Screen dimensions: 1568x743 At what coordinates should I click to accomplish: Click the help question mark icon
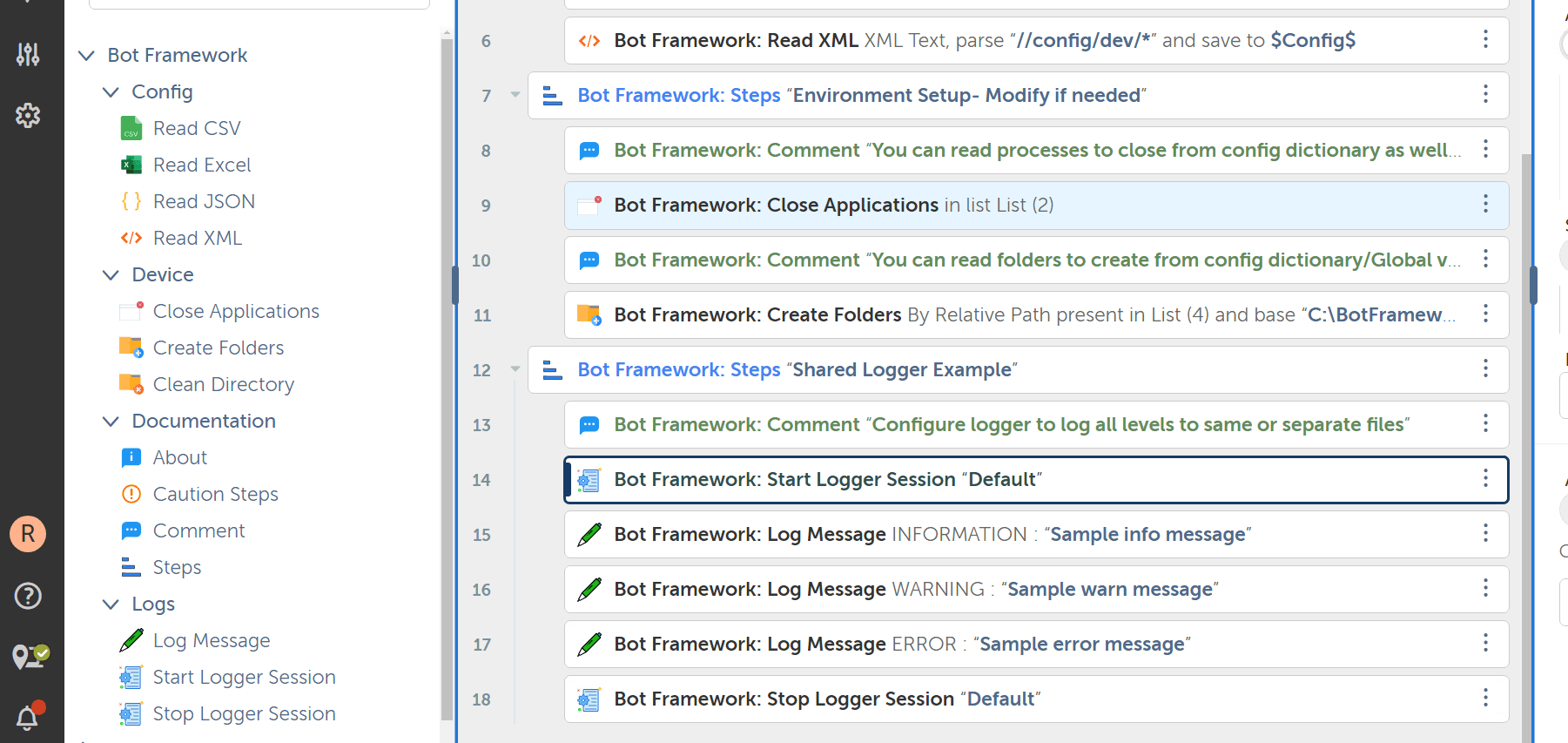click(x=28, y=596)
